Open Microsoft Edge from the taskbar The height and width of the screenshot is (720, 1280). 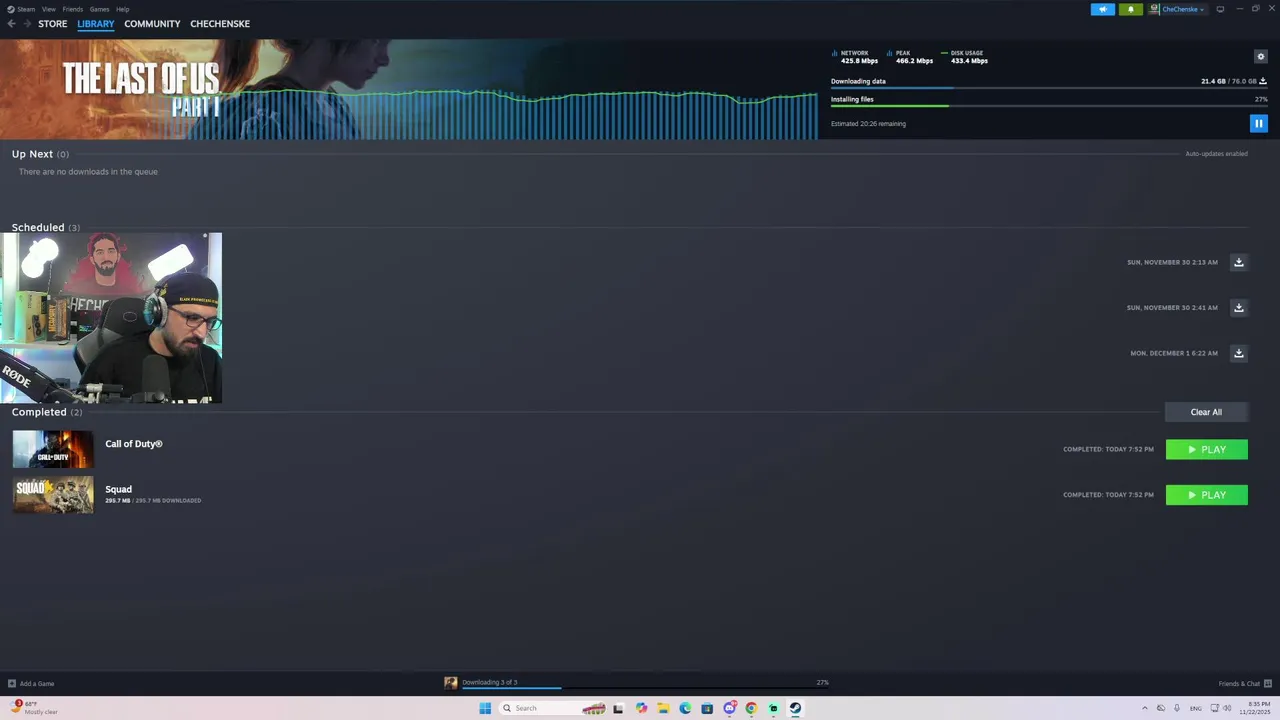click(x=685, y=708)
